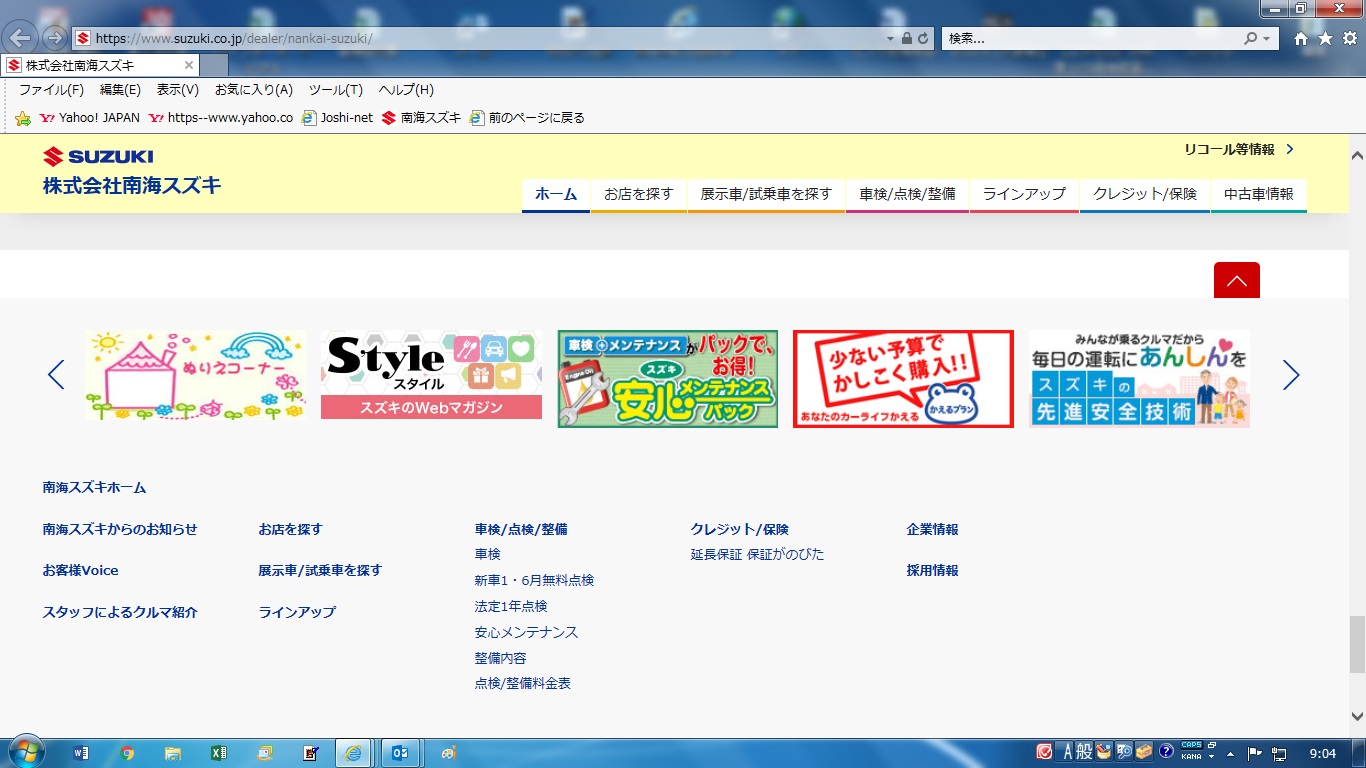The image size is (1366, 768).
Task: Open the 企業情報 footer link
Action: (x=932, y=529)
